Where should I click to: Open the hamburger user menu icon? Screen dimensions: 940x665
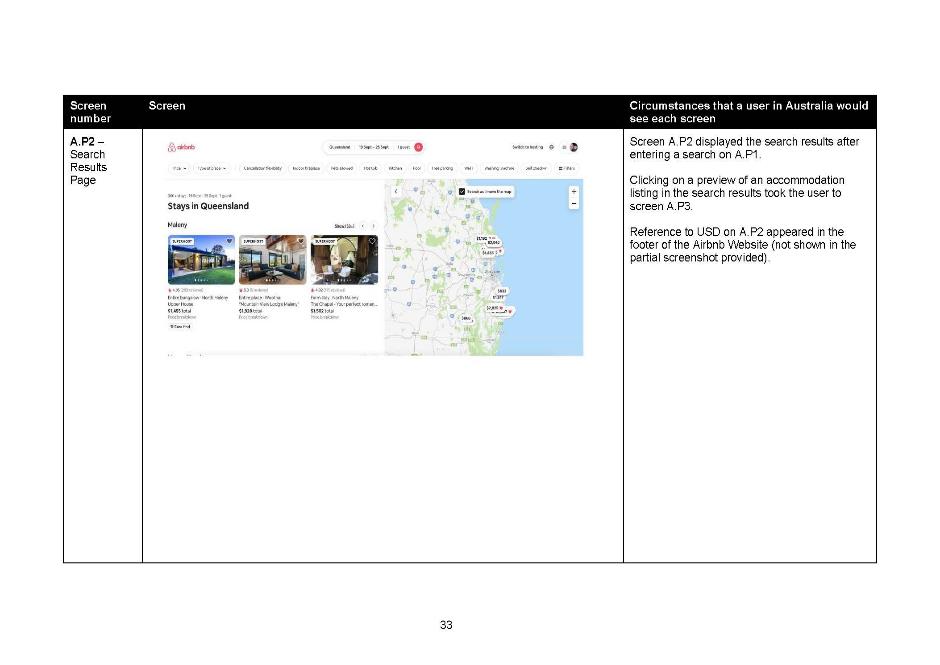(x=564, y=147)
